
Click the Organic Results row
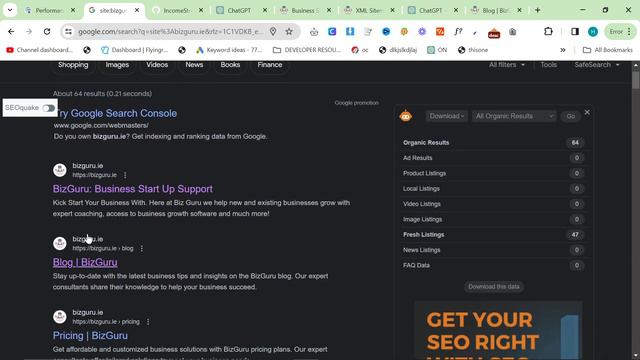tap(493, 143)
